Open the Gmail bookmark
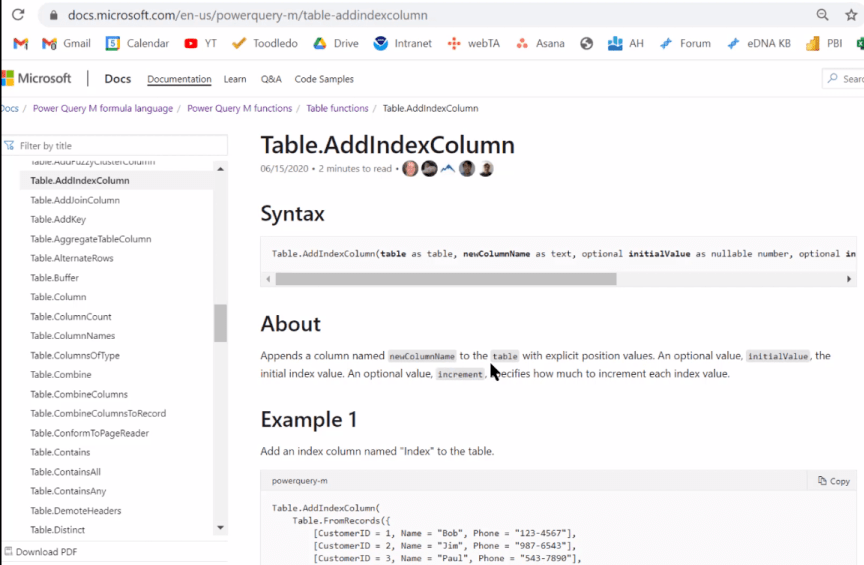Image resolution: width=864 pixels, height=565 pixels. coord(66,44)
